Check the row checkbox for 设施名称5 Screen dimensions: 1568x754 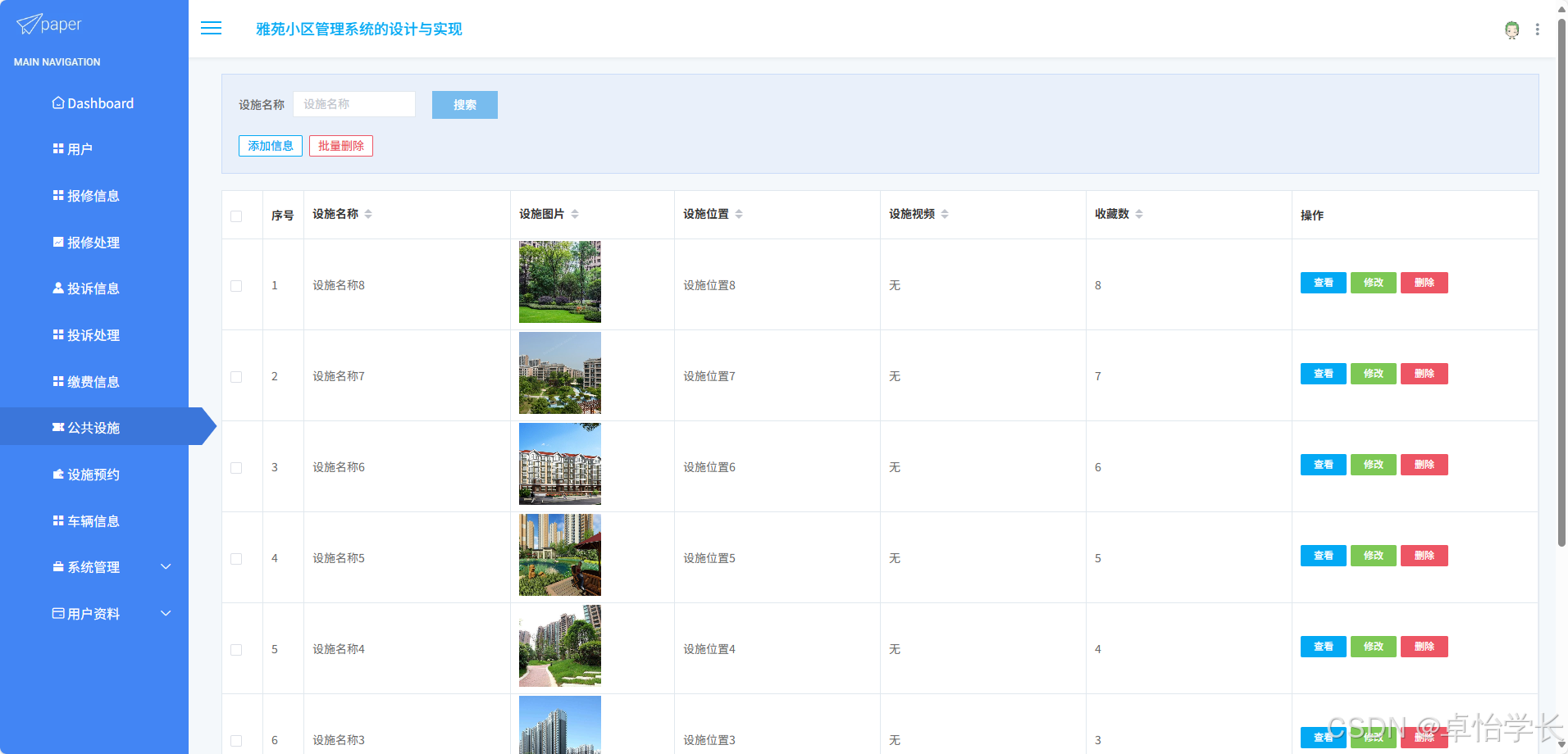pos(236,559)
